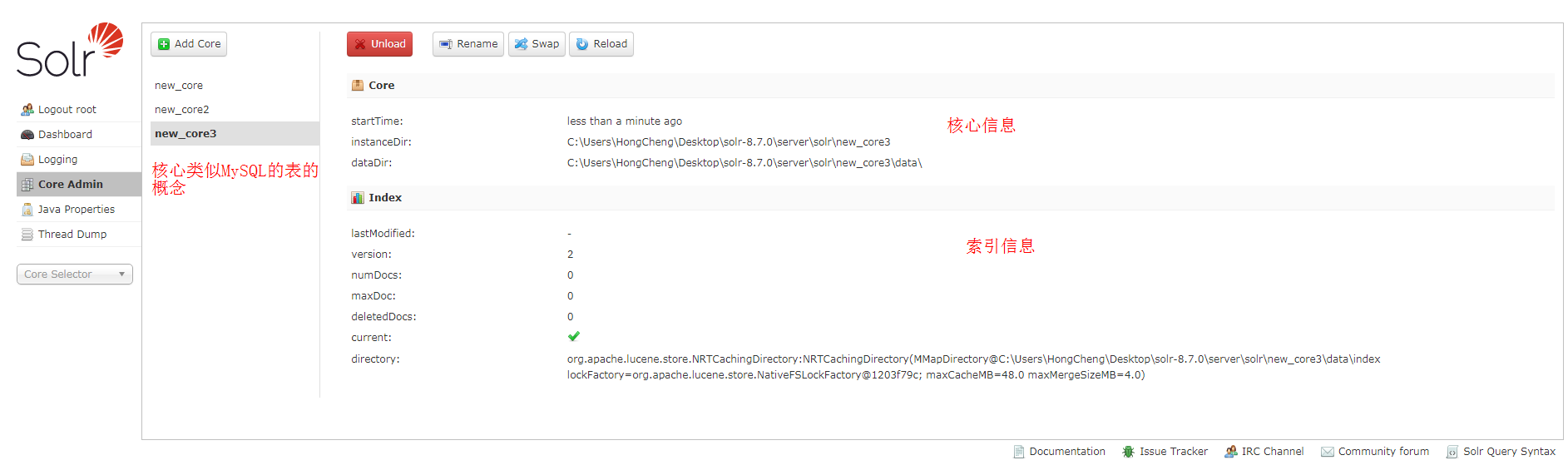The width and height of the screenshot is (1568, 475).
Task: Go to the Logging page
Action: coord(79,160)
